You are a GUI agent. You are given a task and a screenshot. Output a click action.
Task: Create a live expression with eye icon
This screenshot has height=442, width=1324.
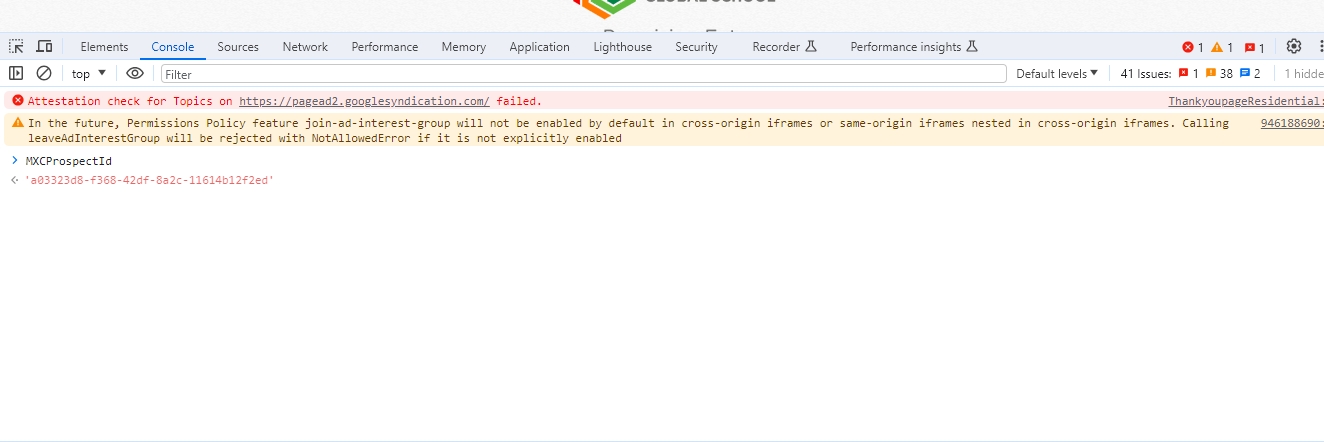tap(135, 73)
